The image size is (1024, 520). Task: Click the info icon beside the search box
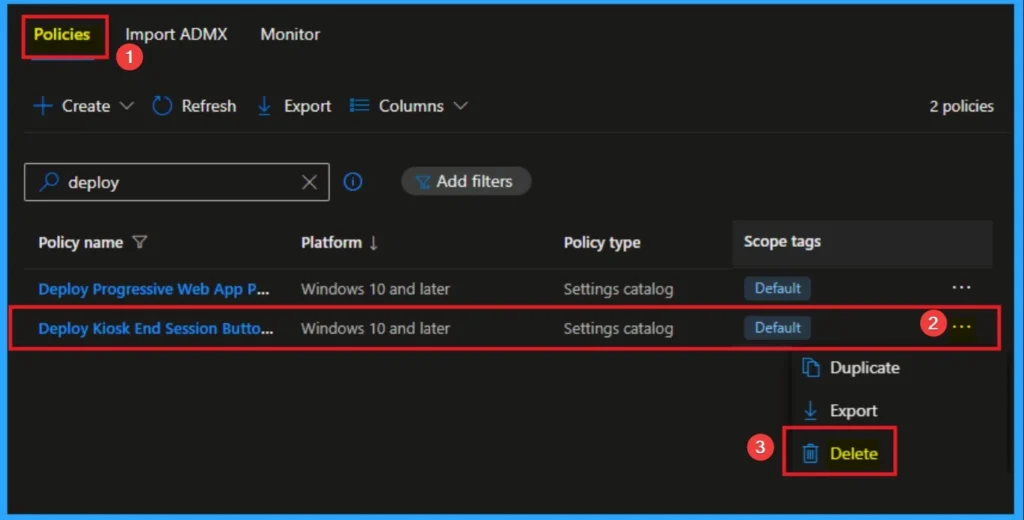tap(353, 182)
